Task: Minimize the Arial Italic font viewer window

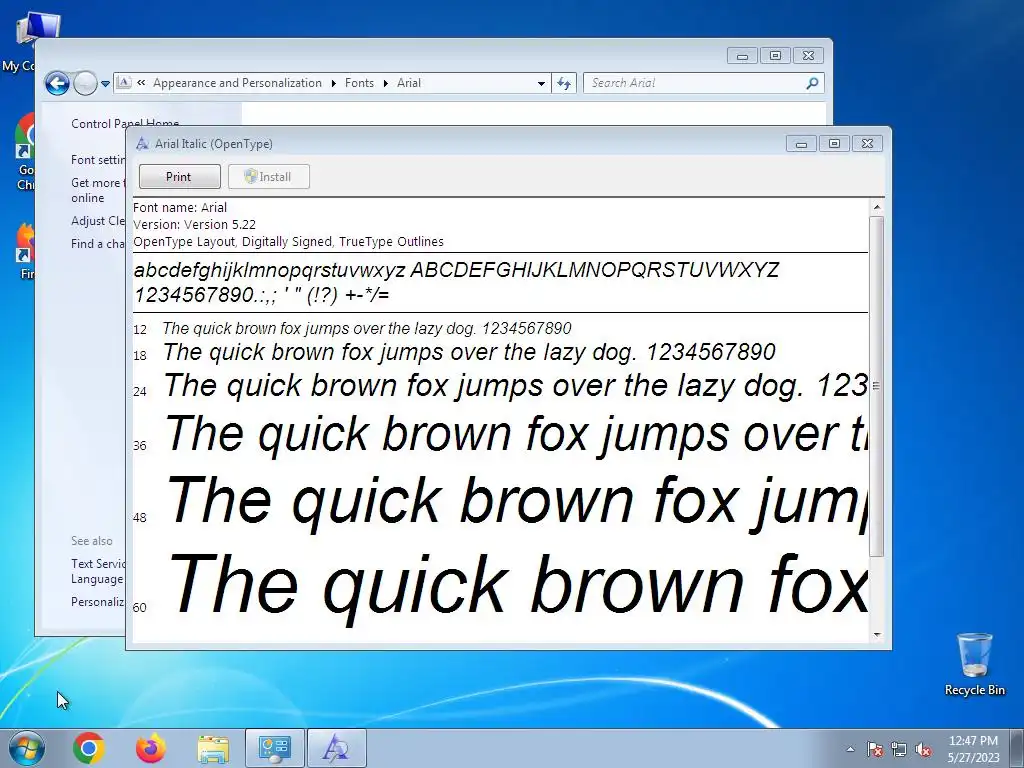Action: 801,144
